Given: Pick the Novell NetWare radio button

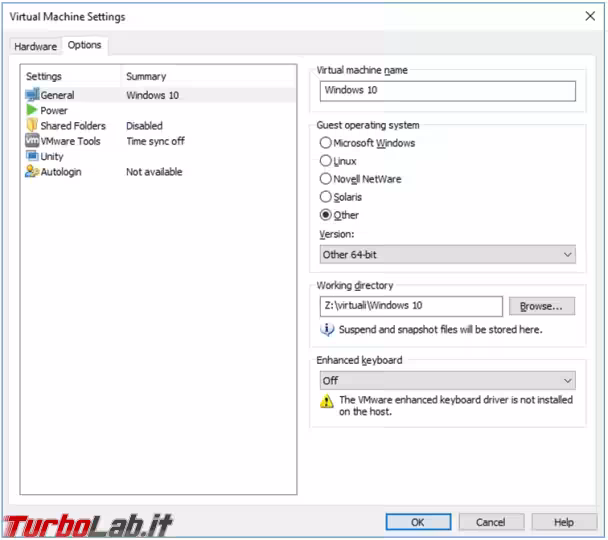Looking at the screenshot, I should click(x=325, y=179).
